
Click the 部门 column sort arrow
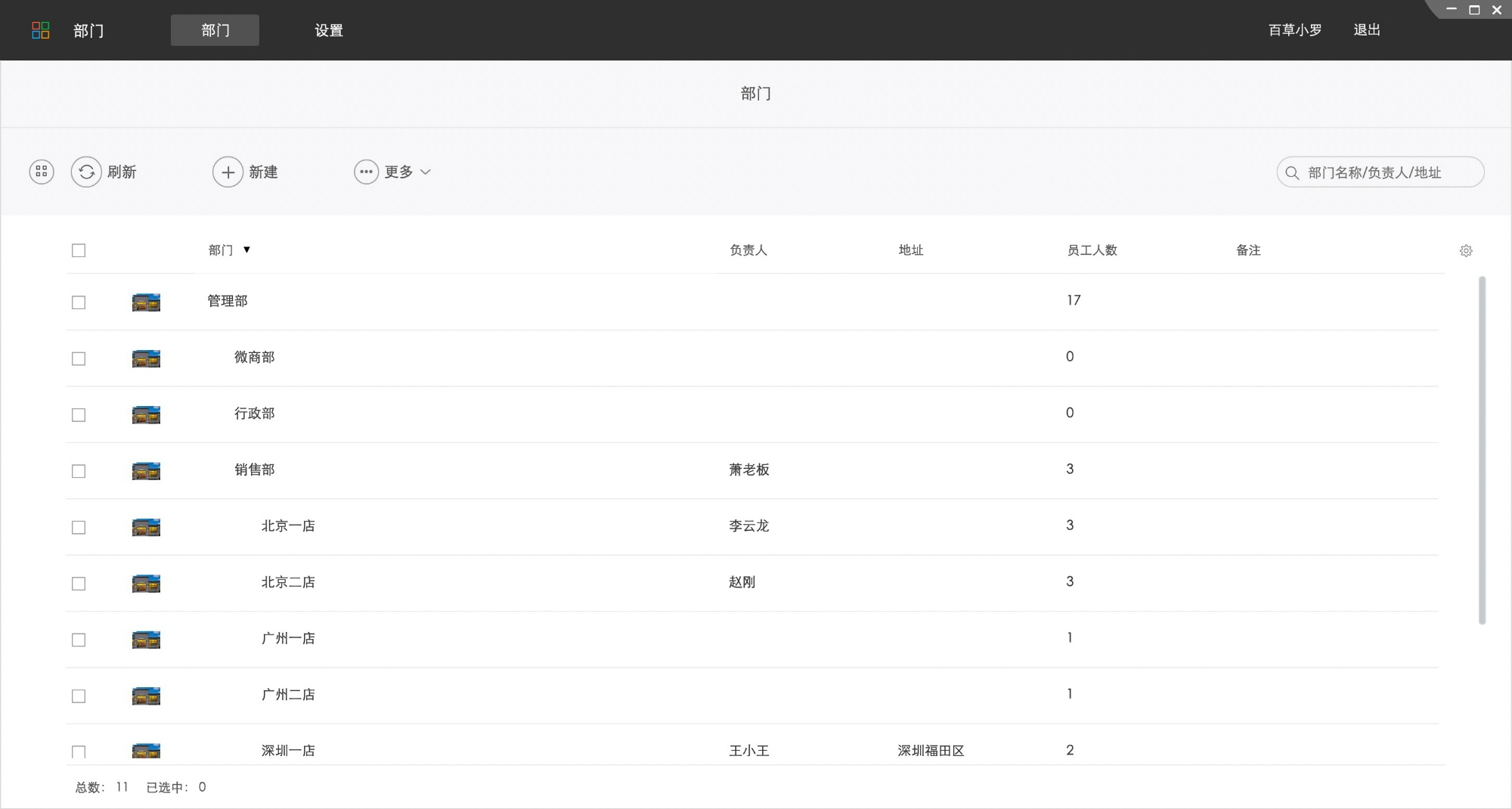click(x=246, y=250)
